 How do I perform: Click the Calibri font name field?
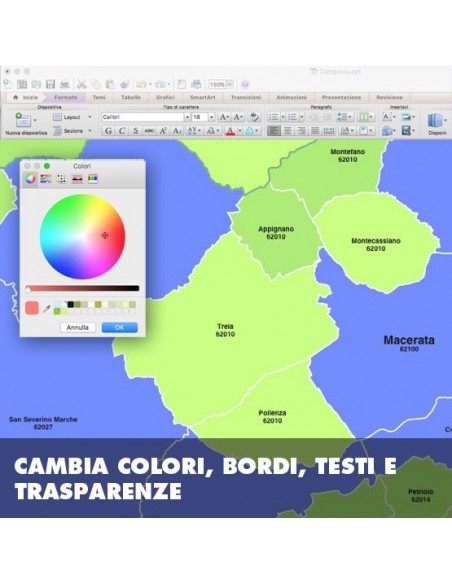pyautogui.click(x=143, y=117)
